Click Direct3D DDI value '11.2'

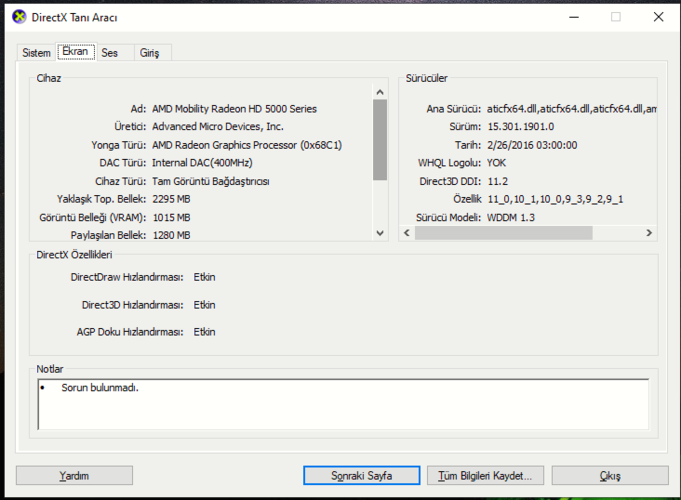point(498,181)
